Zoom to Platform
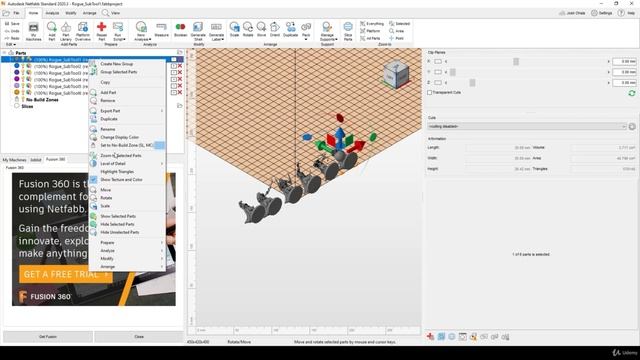Screen dimensions: 640x360 pyautogui.click(x=370, y=31)
